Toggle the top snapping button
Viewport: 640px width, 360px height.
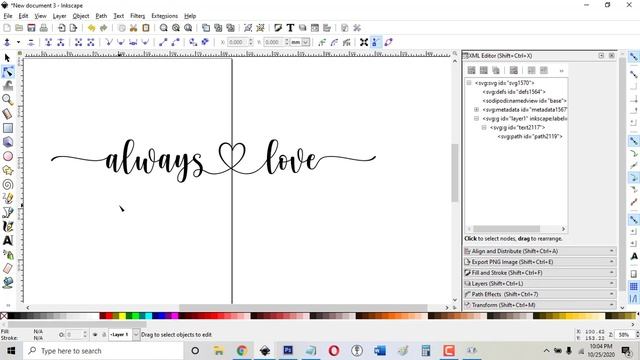(x=633, y=57)
